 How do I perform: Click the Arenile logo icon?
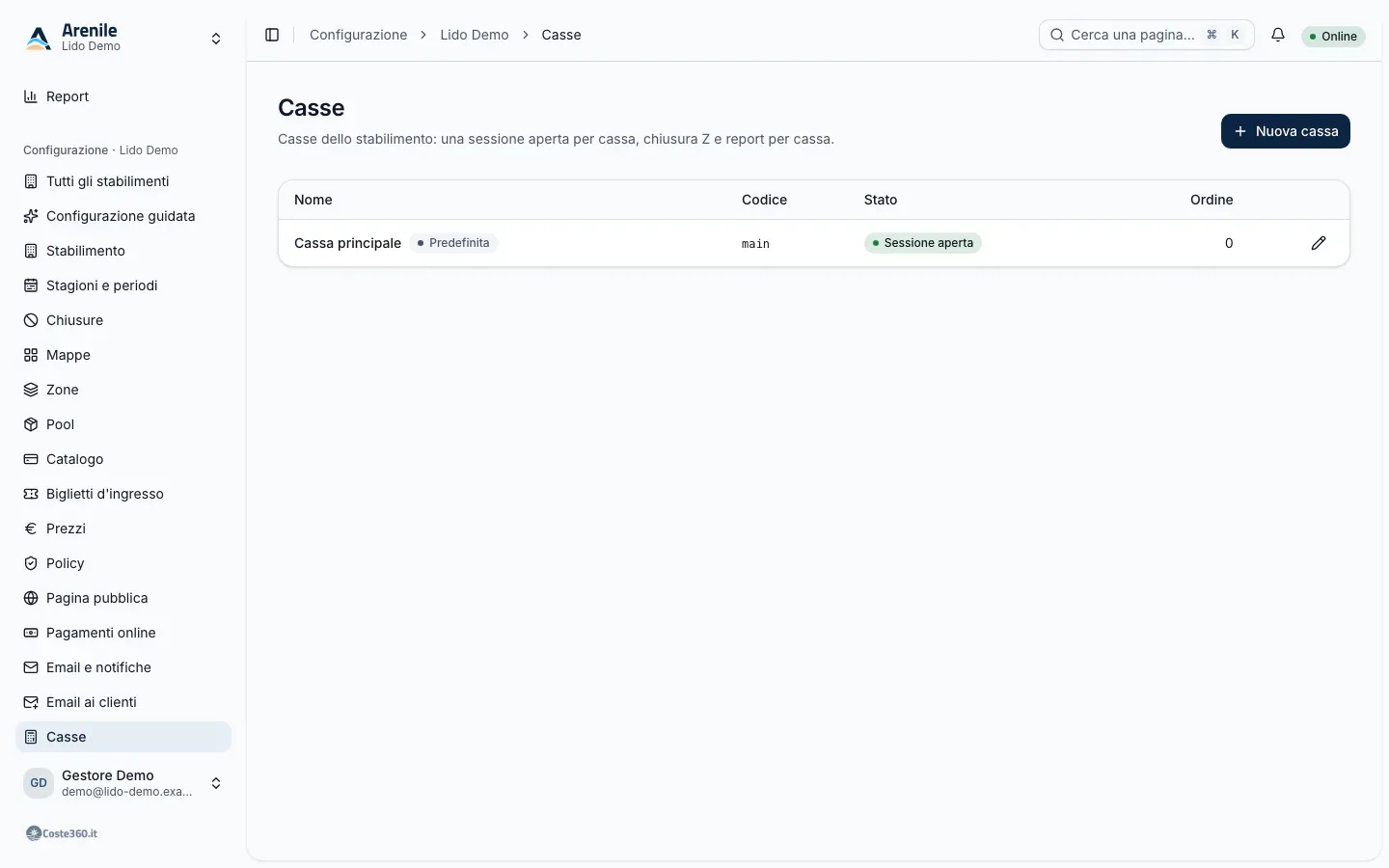pyautogui.click(x=39, y=38)
